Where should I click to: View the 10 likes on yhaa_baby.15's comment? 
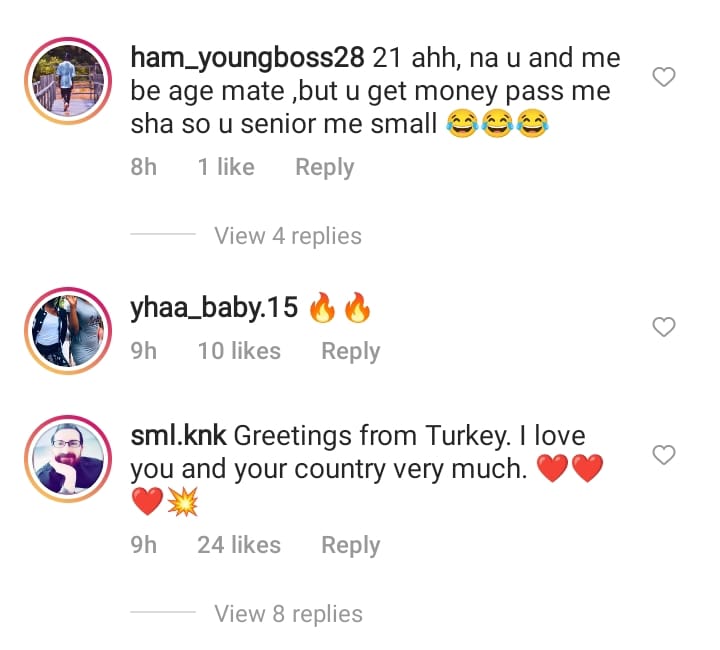[x=239, y=351]
